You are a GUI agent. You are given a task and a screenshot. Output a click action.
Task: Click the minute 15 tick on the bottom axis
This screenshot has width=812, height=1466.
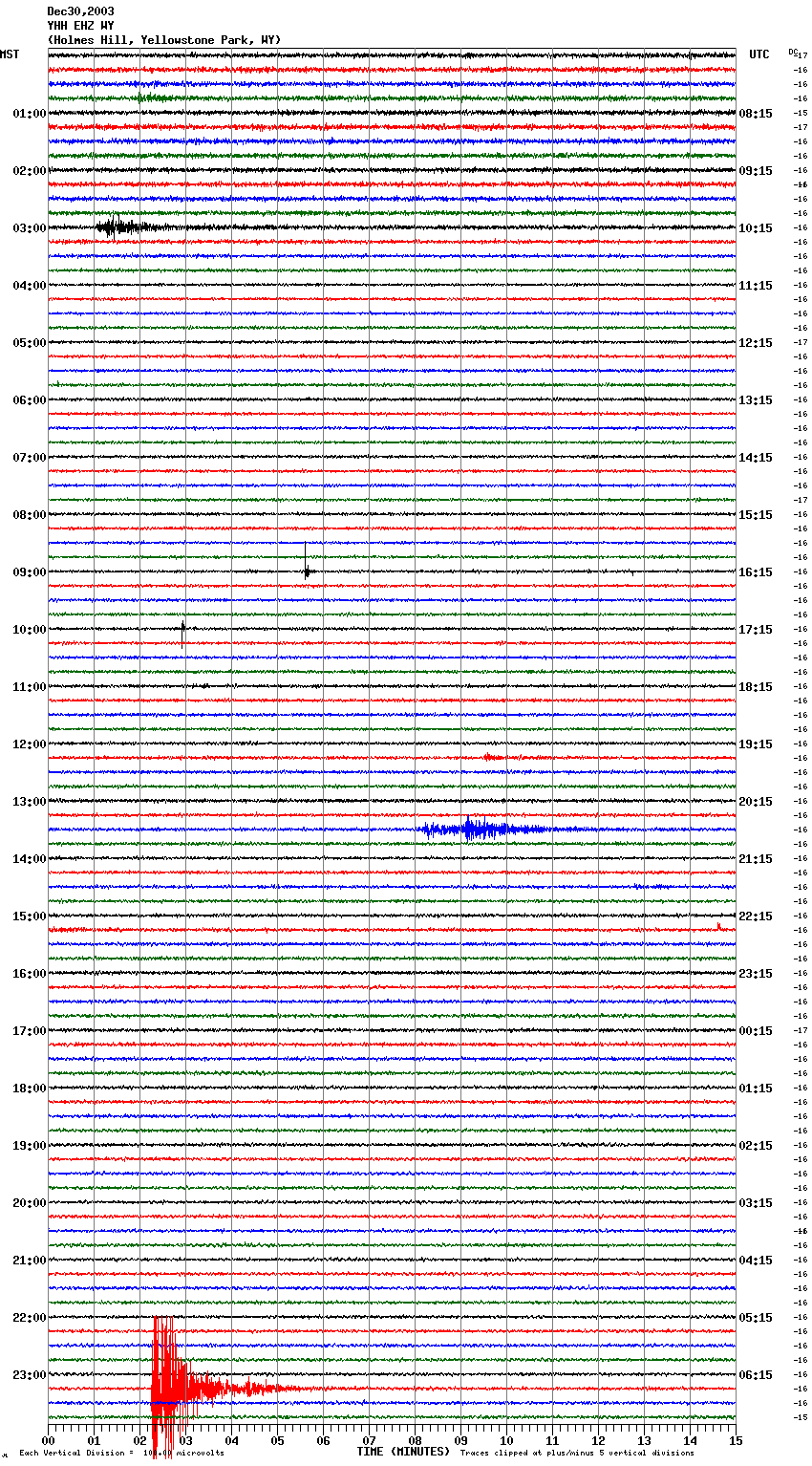(x=736, y=1440)
